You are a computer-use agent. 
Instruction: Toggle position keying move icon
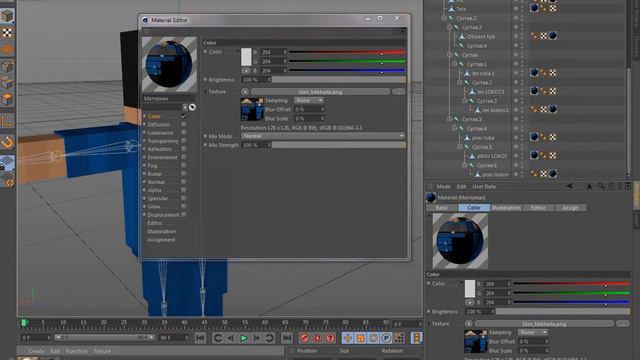pyautogui.click(x=347, y=338)
